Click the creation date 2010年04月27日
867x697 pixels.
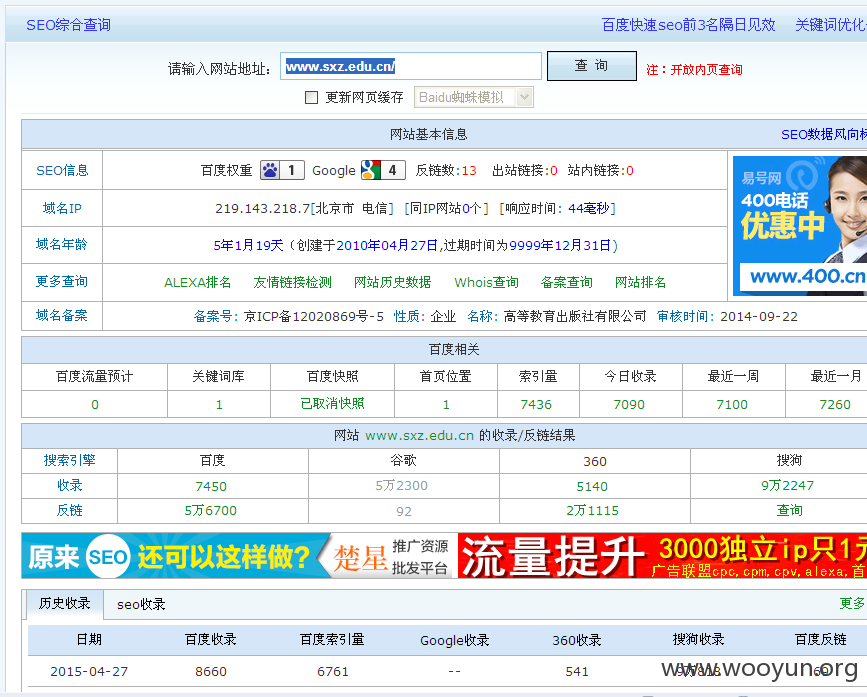[387, 245]
